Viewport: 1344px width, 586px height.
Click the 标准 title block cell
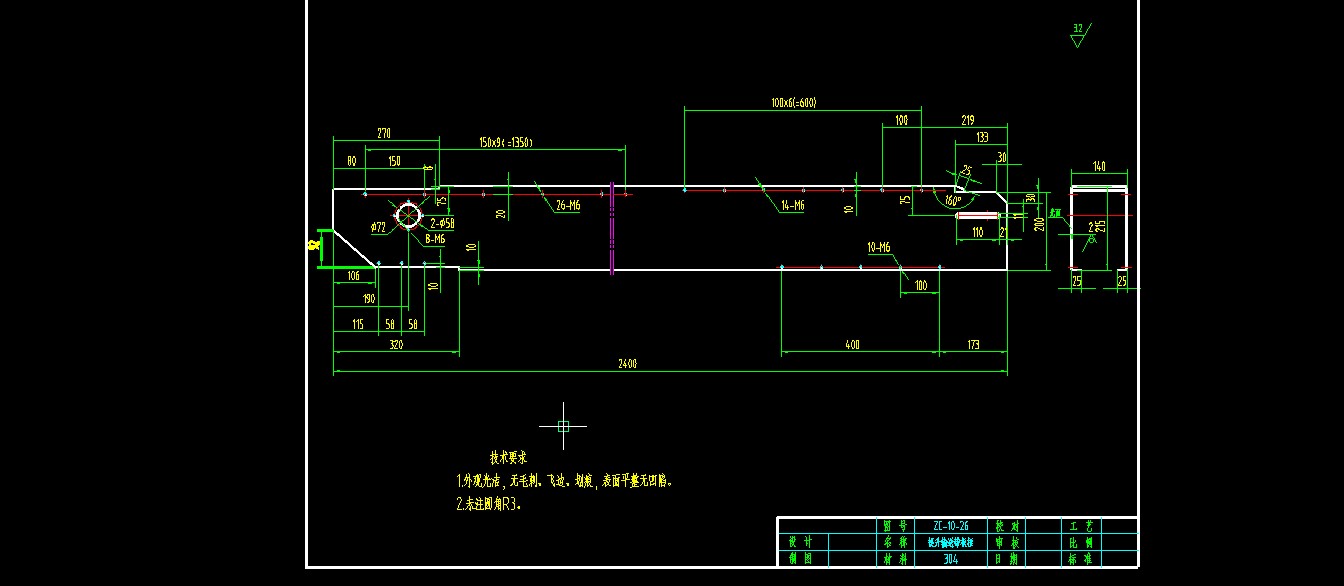1081,559
